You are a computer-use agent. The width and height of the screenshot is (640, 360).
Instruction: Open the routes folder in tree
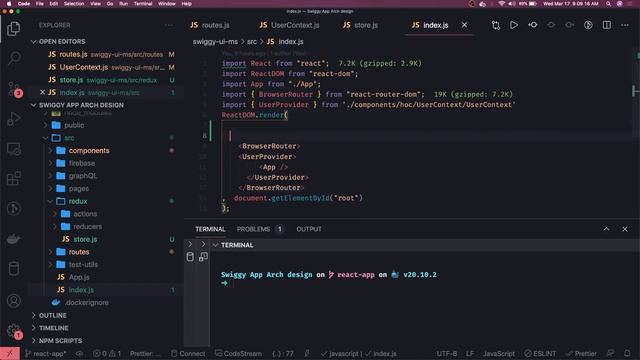point(79,252)
